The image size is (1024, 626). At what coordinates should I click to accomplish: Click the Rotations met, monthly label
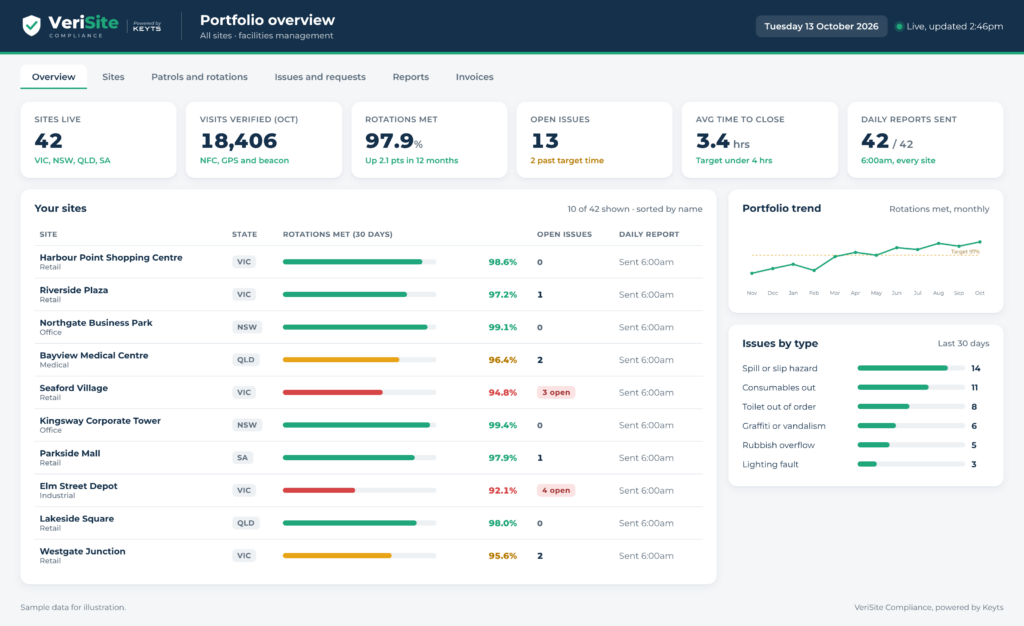939,209
